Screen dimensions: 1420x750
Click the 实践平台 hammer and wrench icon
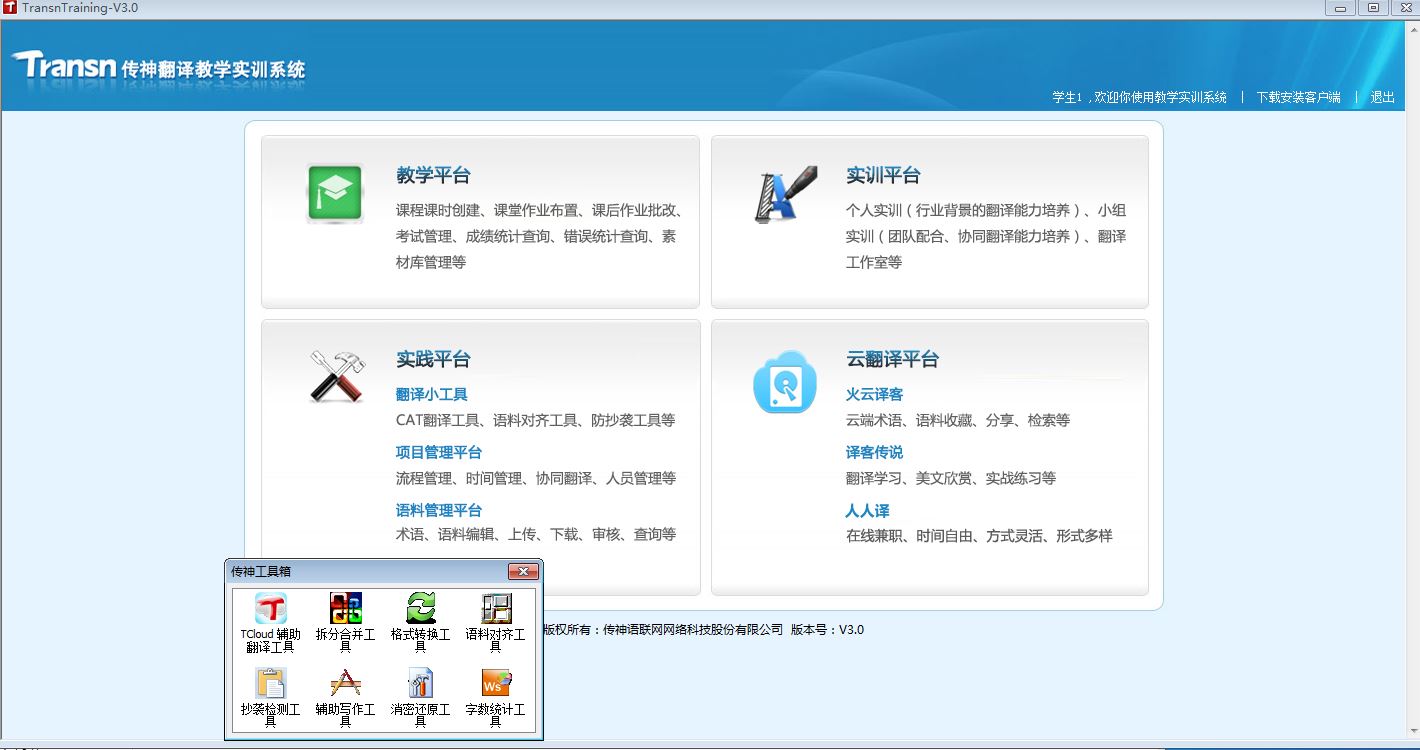pyautogui.click(x=336, y=377)
